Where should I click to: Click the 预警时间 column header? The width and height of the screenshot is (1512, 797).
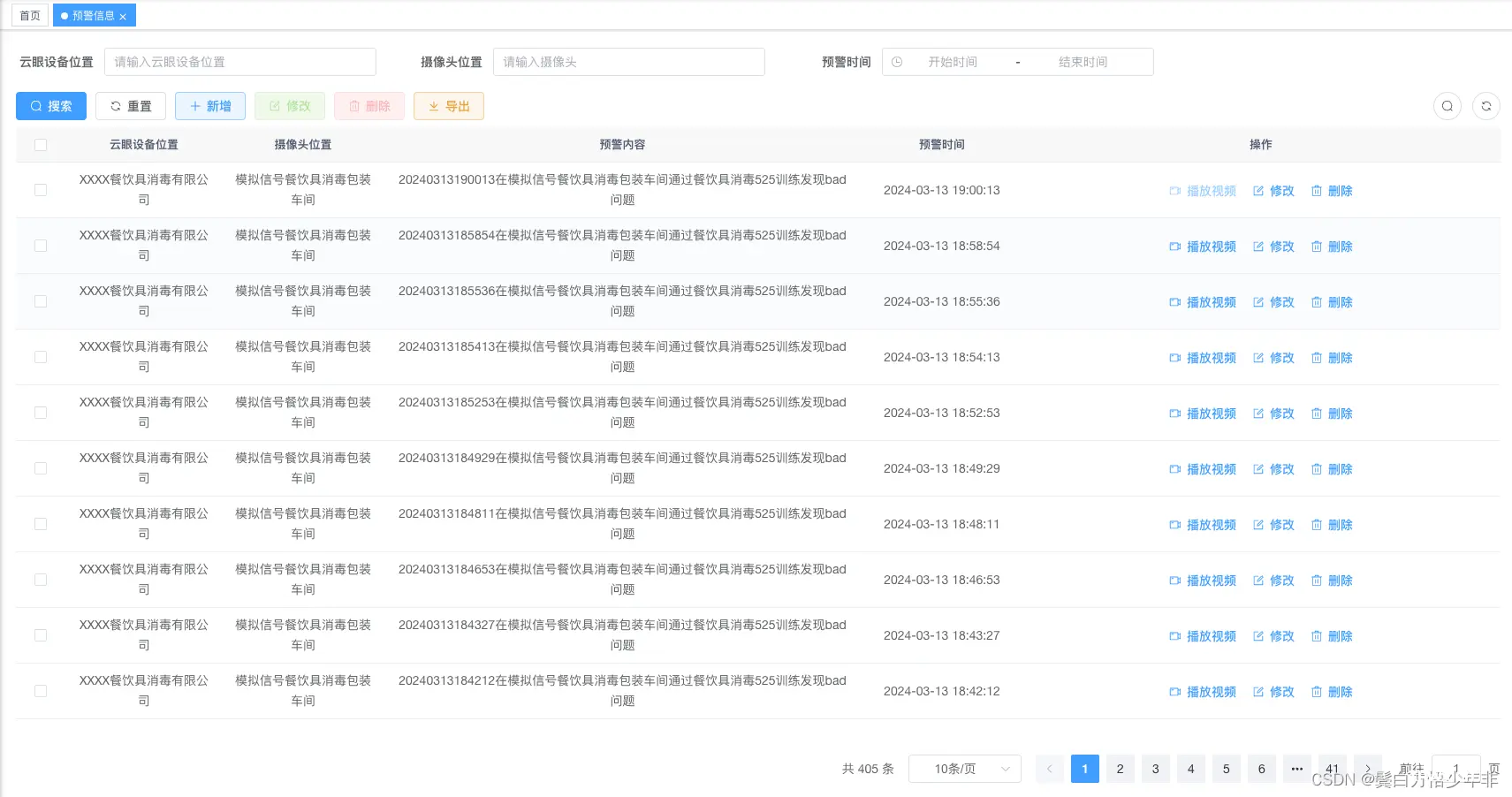(942, 145)
